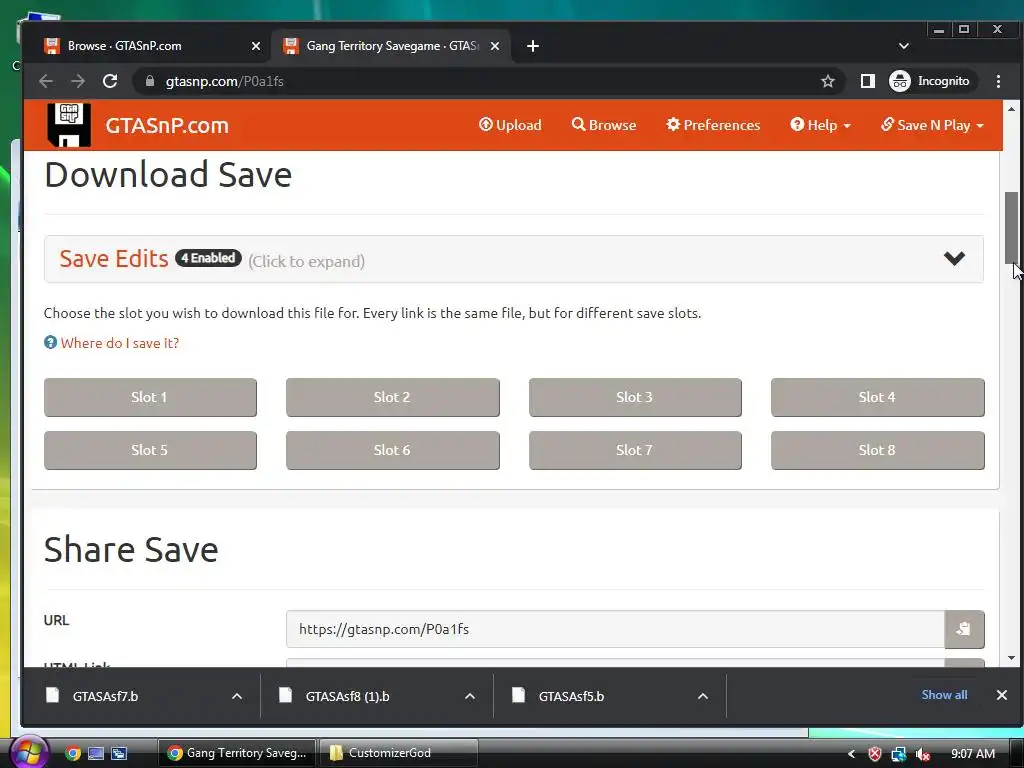
Task: Select the Gang Territory Savegame tab
Action: coord(391,46)
